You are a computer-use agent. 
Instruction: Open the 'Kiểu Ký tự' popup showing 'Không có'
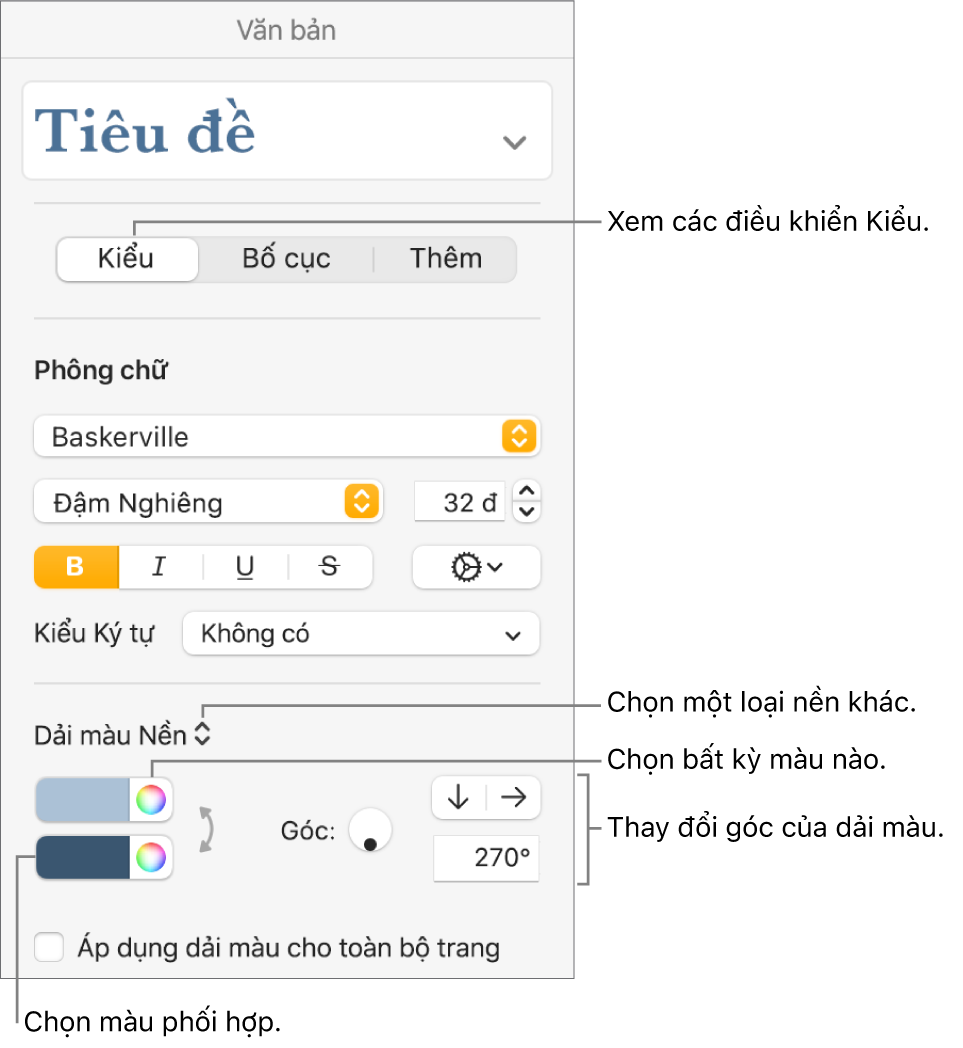pyautogui.click(x=360, y=633)
